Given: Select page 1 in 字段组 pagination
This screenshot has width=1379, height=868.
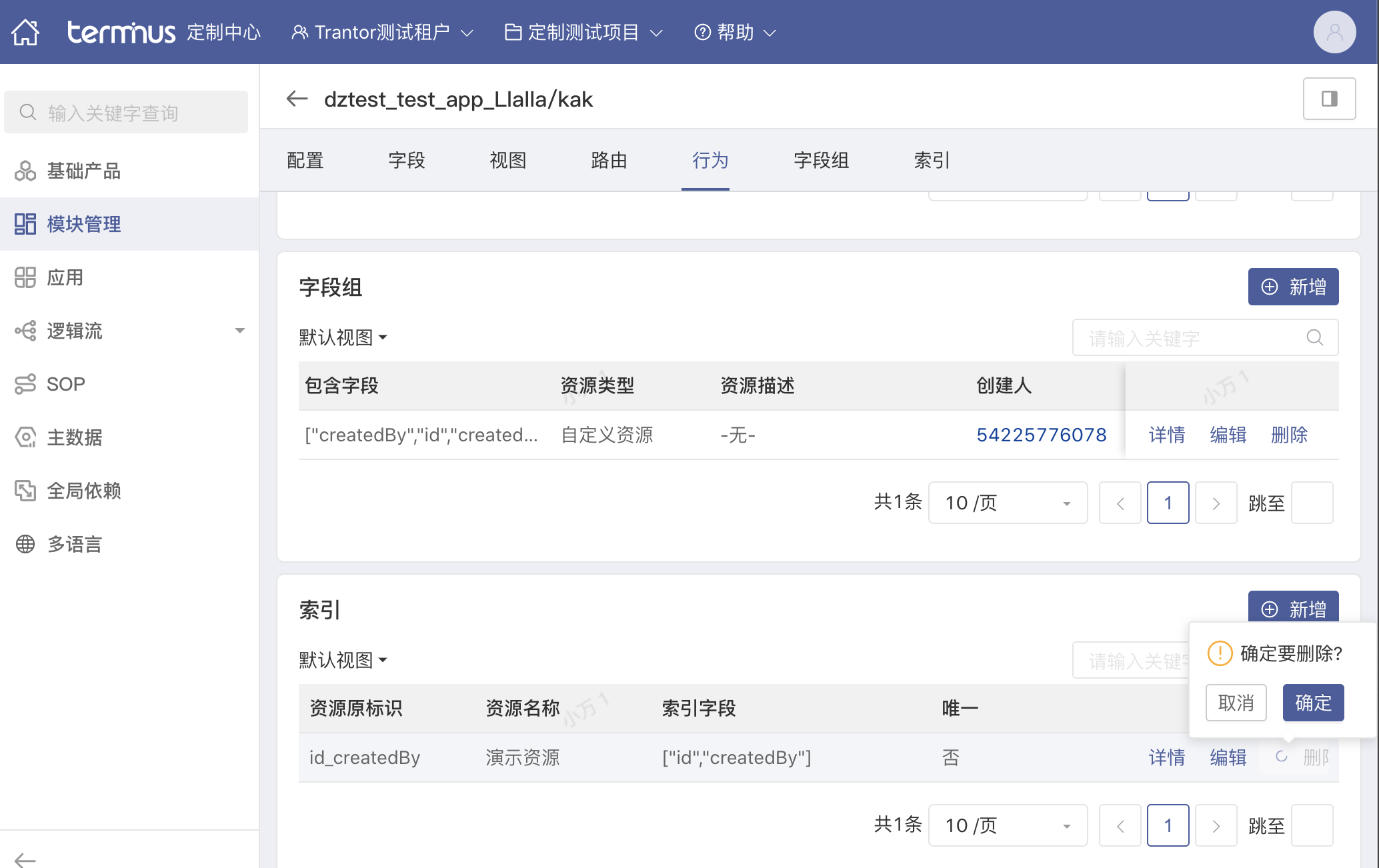Looking at the screenshot, I should tap(1168, 503).
